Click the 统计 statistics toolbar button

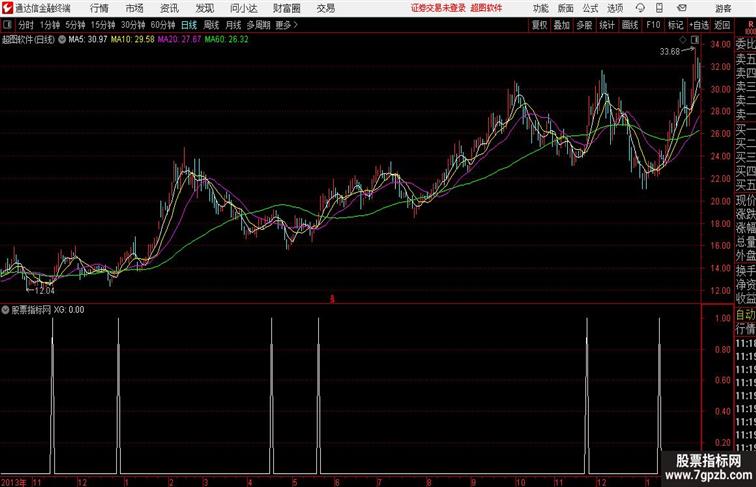click(607, 25)
